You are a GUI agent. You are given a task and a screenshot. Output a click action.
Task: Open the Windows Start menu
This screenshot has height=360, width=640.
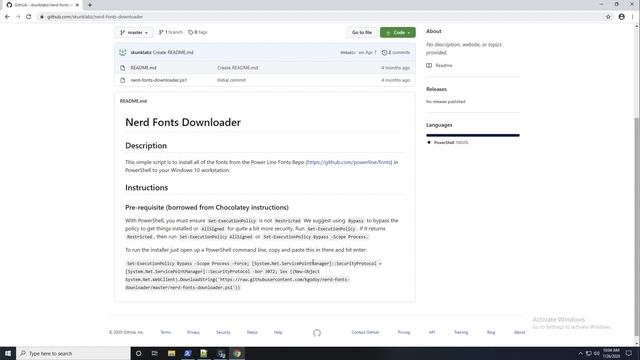coord(8,353)
